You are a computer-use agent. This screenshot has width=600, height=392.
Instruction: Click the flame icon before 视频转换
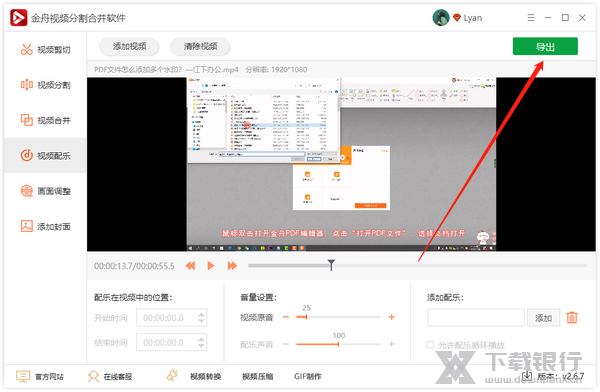click(172, 376)
